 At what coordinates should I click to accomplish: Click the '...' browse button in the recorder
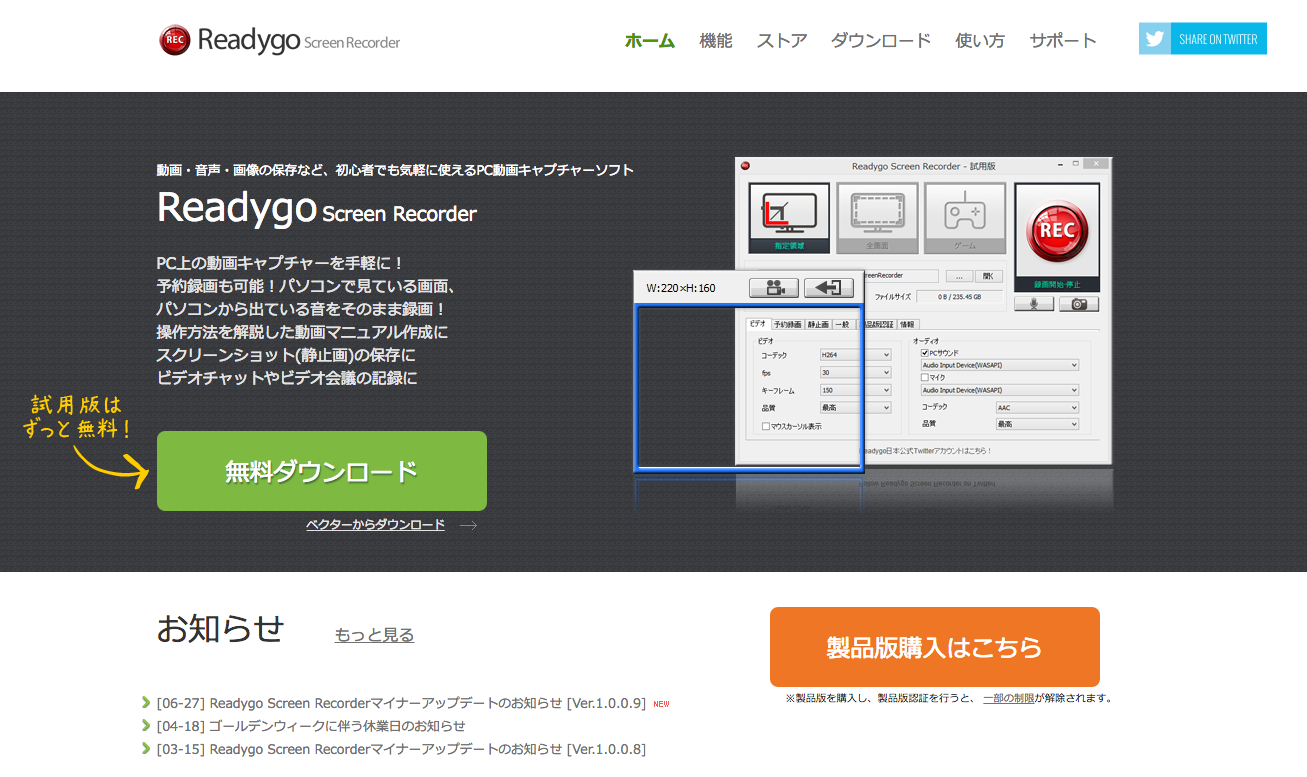958,276
